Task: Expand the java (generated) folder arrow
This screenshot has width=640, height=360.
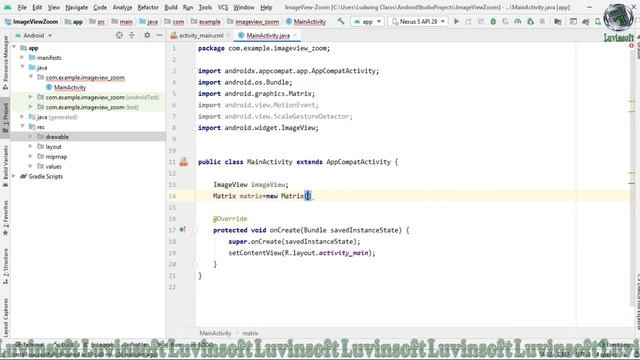Action: point(22,117)
